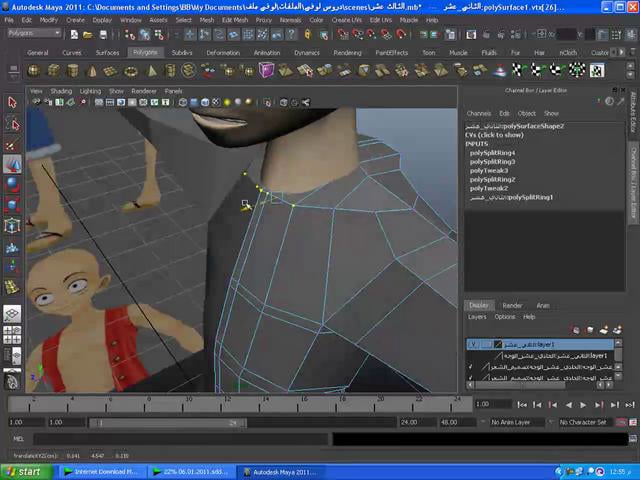The height and width of the screenshot is (480, 640).
Task: Toggle smooth shade all in viewport toolbar
Action: [x=194, y=102]
